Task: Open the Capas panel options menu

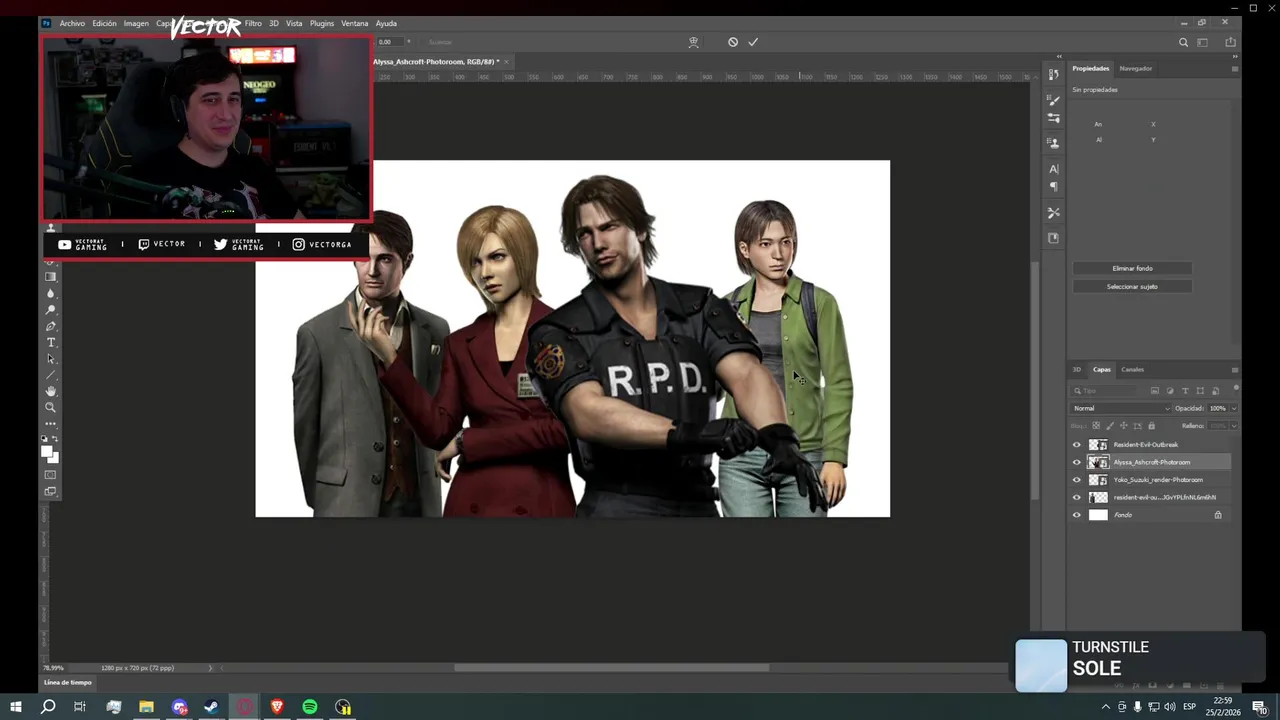Action: pyautogui.click(x=1235, y=370)
